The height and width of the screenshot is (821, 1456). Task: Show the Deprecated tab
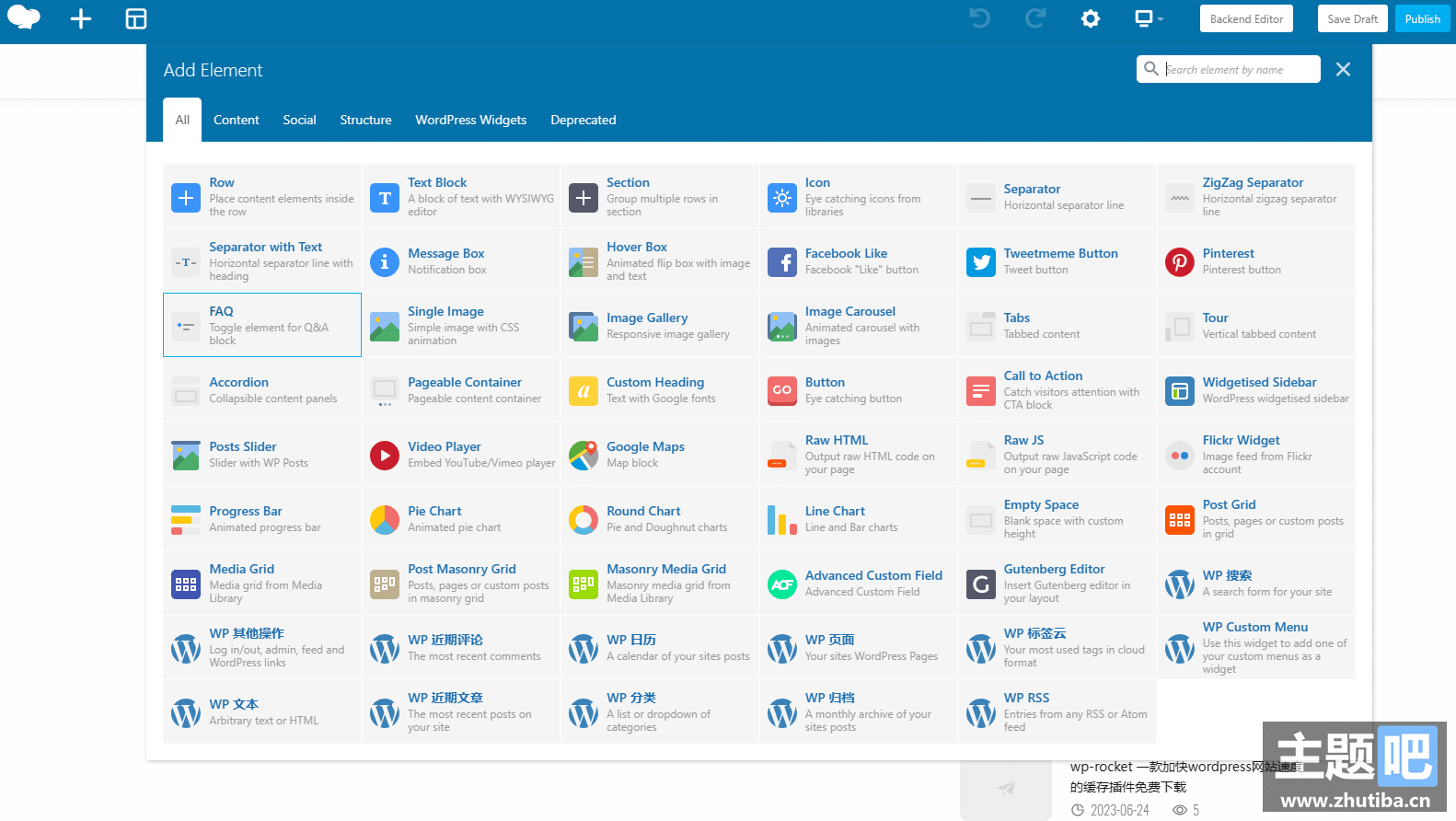pyautogui.click(x=584, y=120)
